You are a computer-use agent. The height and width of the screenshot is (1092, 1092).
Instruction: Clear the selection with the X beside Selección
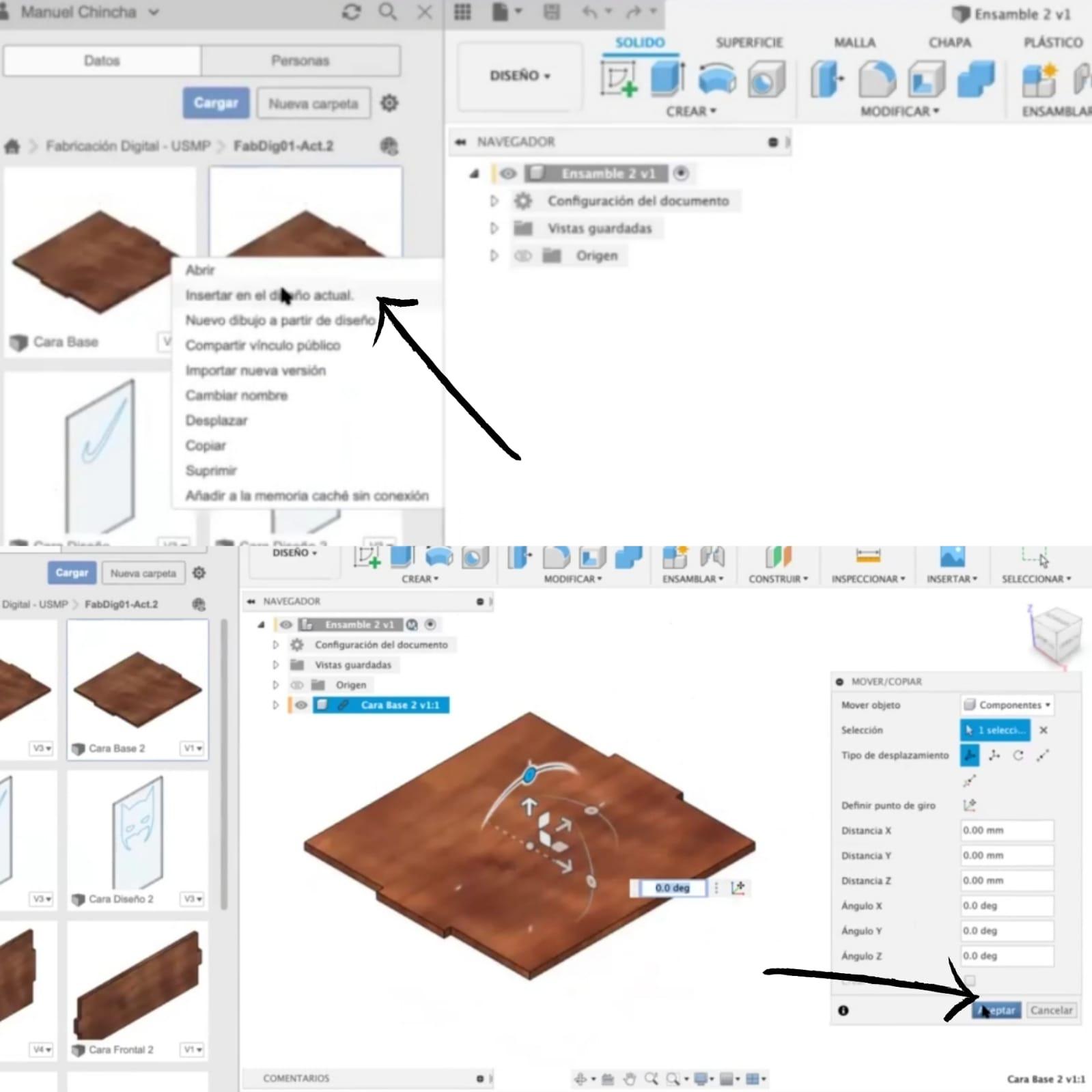click(x=1044, y=730)
